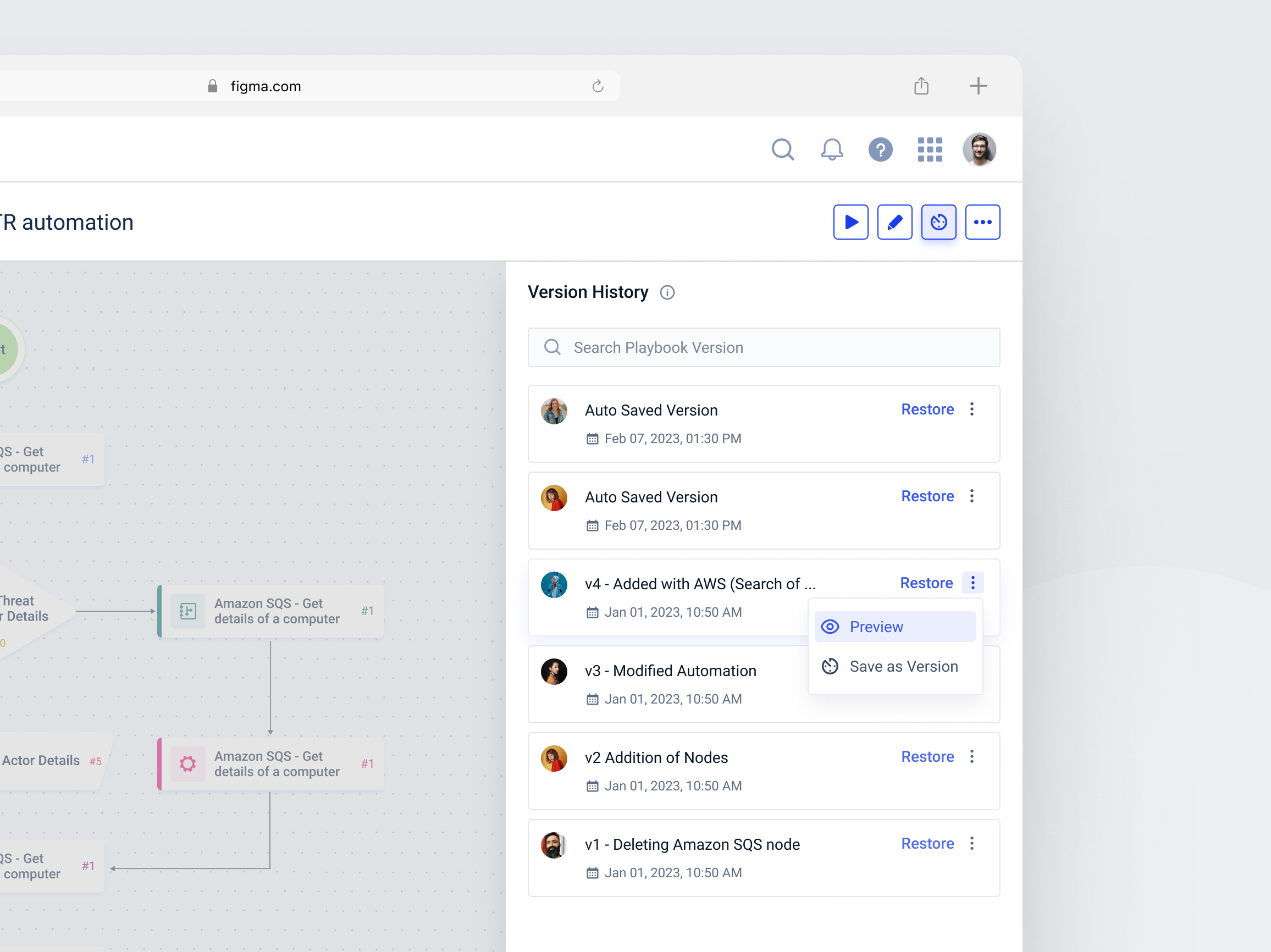Focus the Search Playbook Version field

764,347
